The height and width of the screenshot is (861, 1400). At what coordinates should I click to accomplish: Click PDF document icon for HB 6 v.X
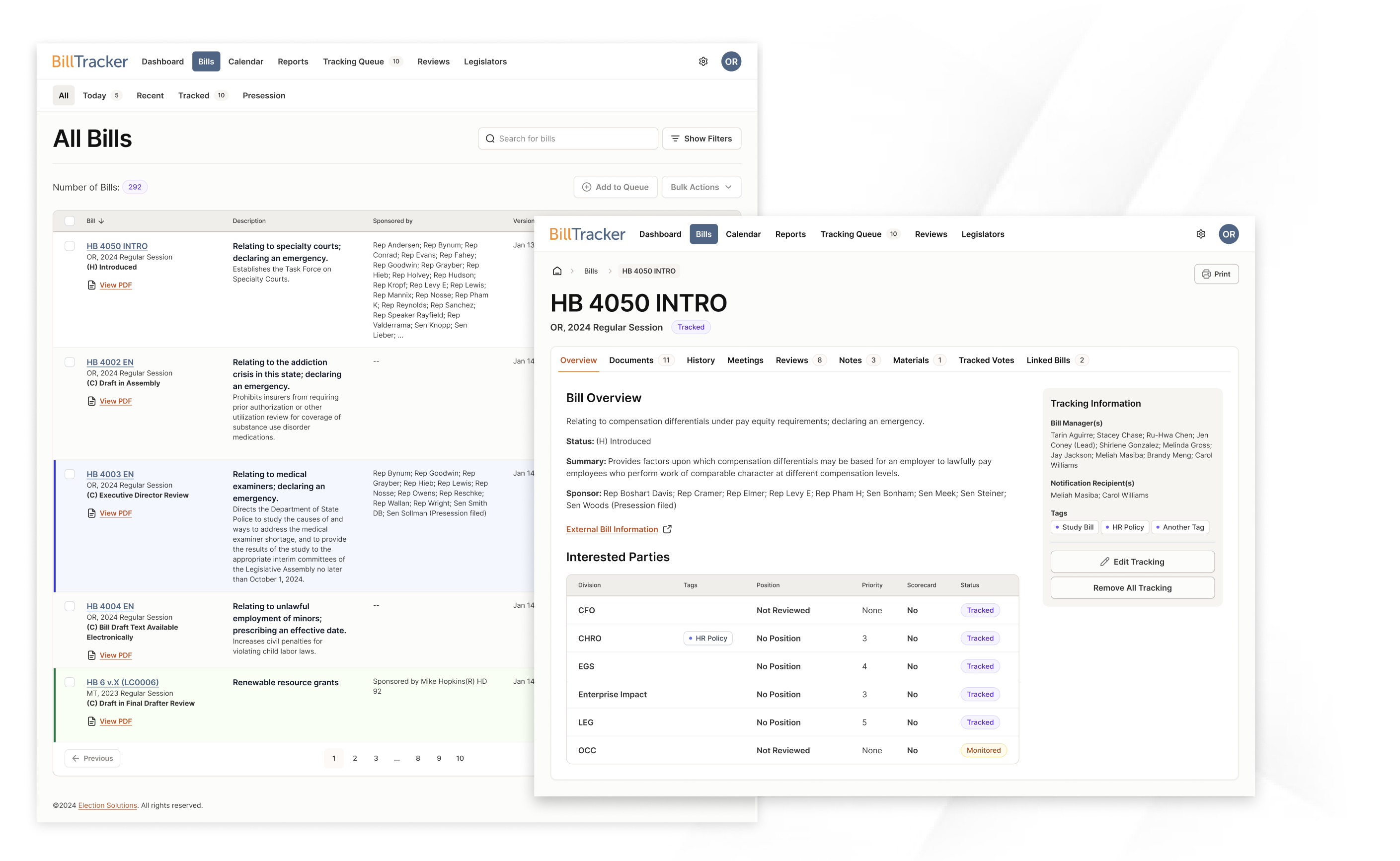pyautogui.click(x=91, y=721)
